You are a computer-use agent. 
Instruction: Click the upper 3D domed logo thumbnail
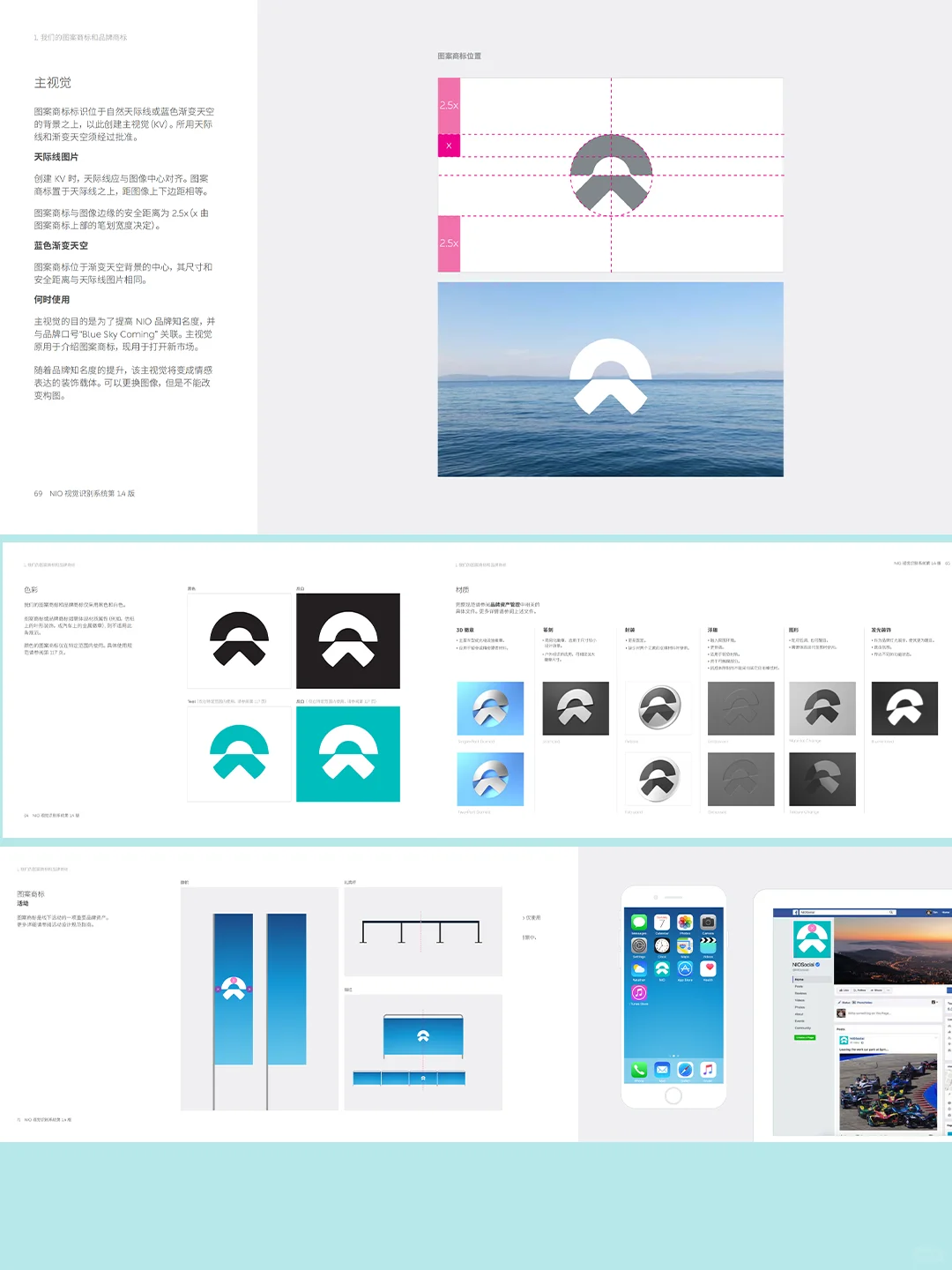click(x=490, y=708)
